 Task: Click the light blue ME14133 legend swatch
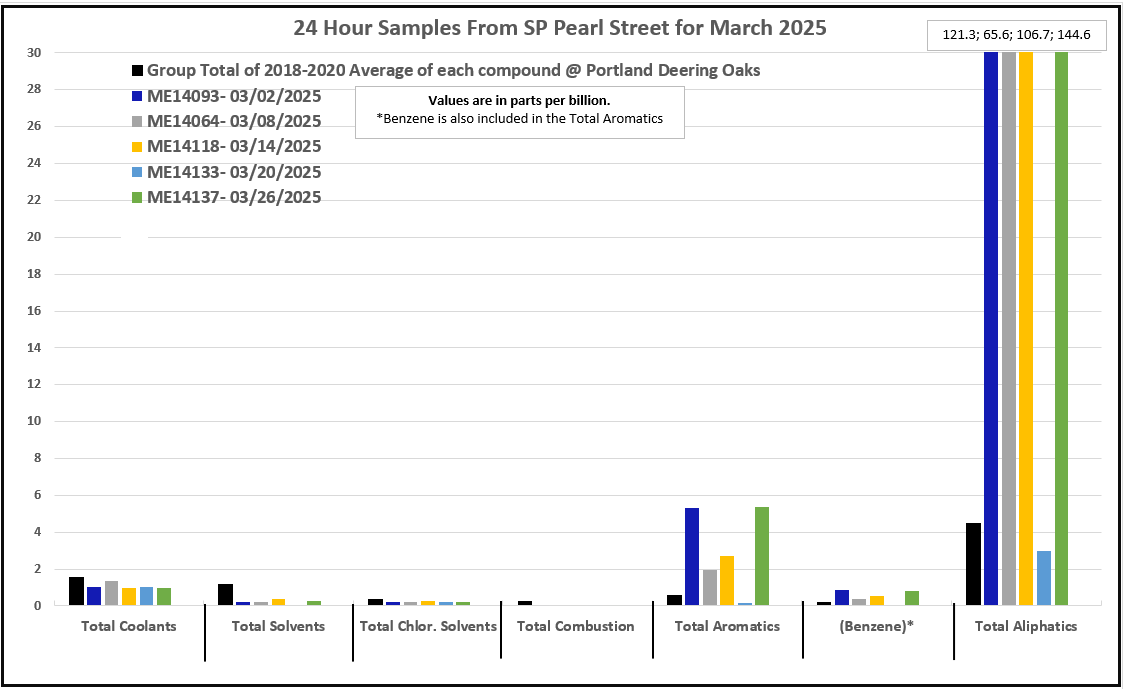pyautogui.click(x=138, y=172)
